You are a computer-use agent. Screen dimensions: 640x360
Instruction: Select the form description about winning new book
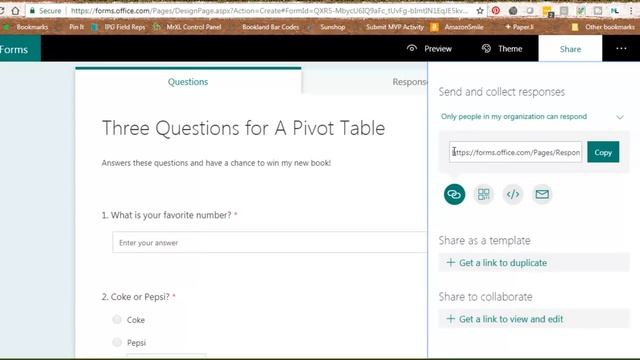[216, 163]
